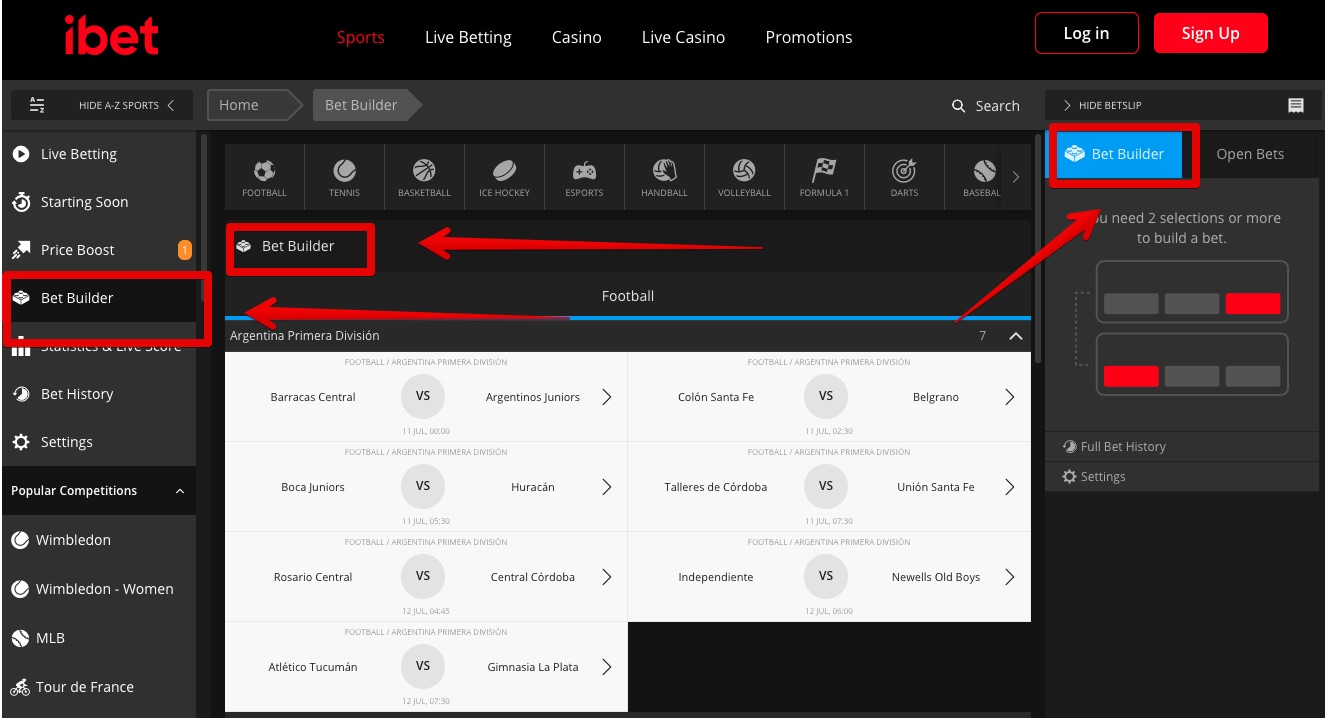This screenshot has width=1325, height=718.
Task: Select the Football tab heading
Action: 628,296
